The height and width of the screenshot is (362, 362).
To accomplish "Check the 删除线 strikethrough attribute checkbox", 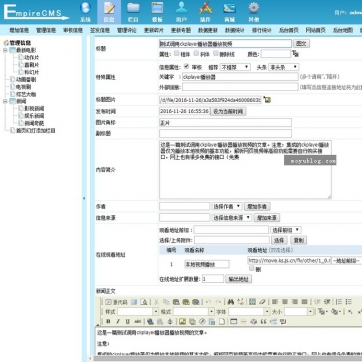I will pyautogui.click(x=216, y=53).
